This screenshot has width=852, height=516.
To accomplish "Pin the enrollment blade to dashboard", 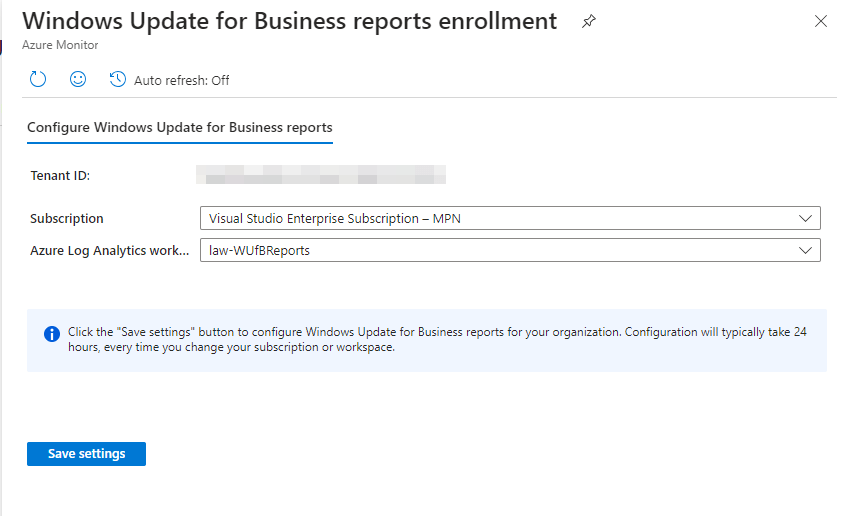I will pyautogui.click(x=589, y=22).
